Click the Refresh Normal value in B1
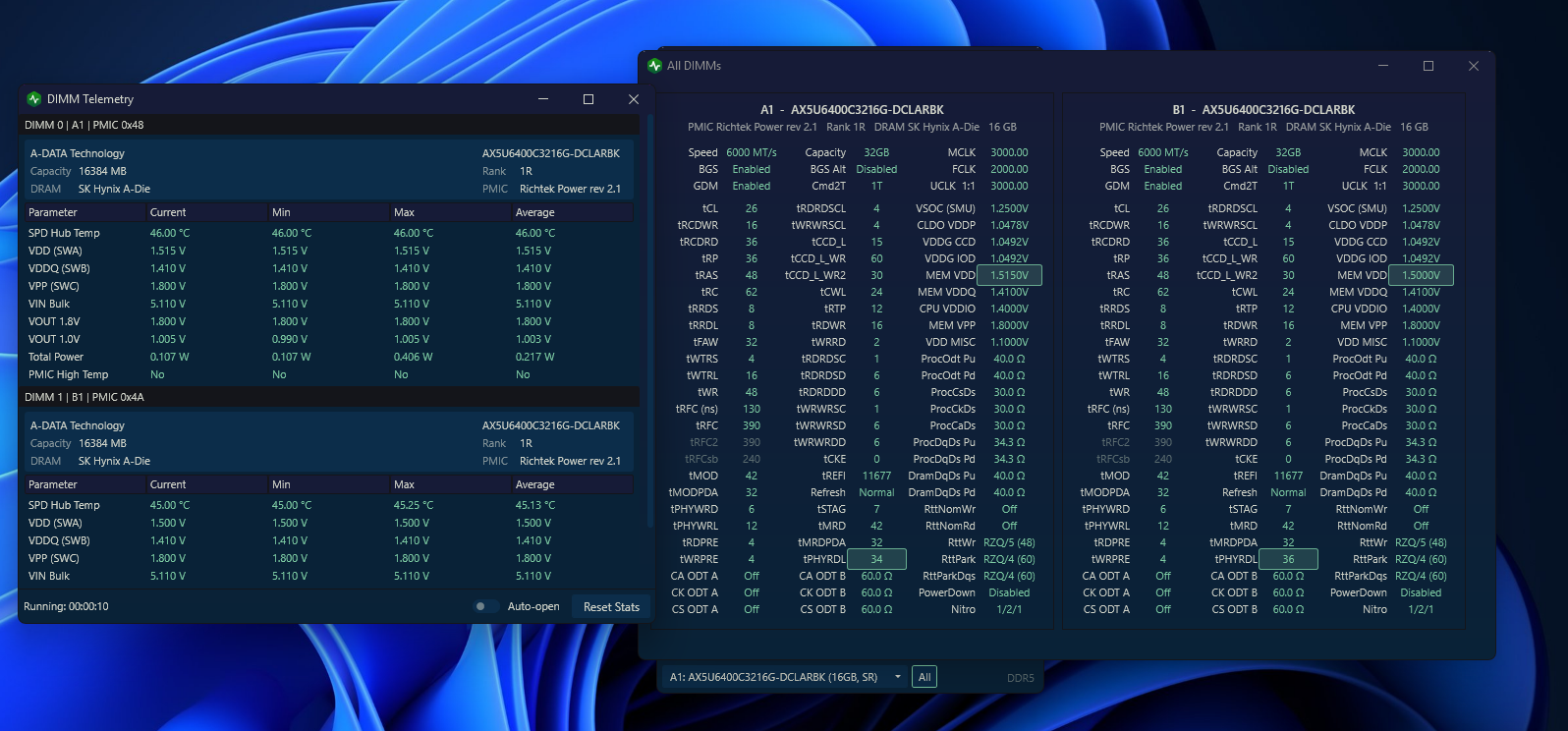This screenshot has height=731, width=1568. pos(1288,492)
